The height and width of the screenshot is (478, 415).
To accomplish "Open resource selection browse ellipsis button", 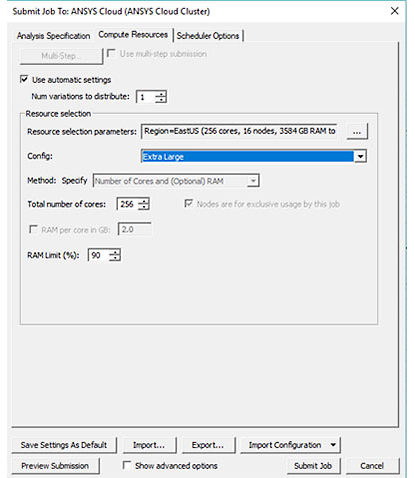I will [357, 131].
